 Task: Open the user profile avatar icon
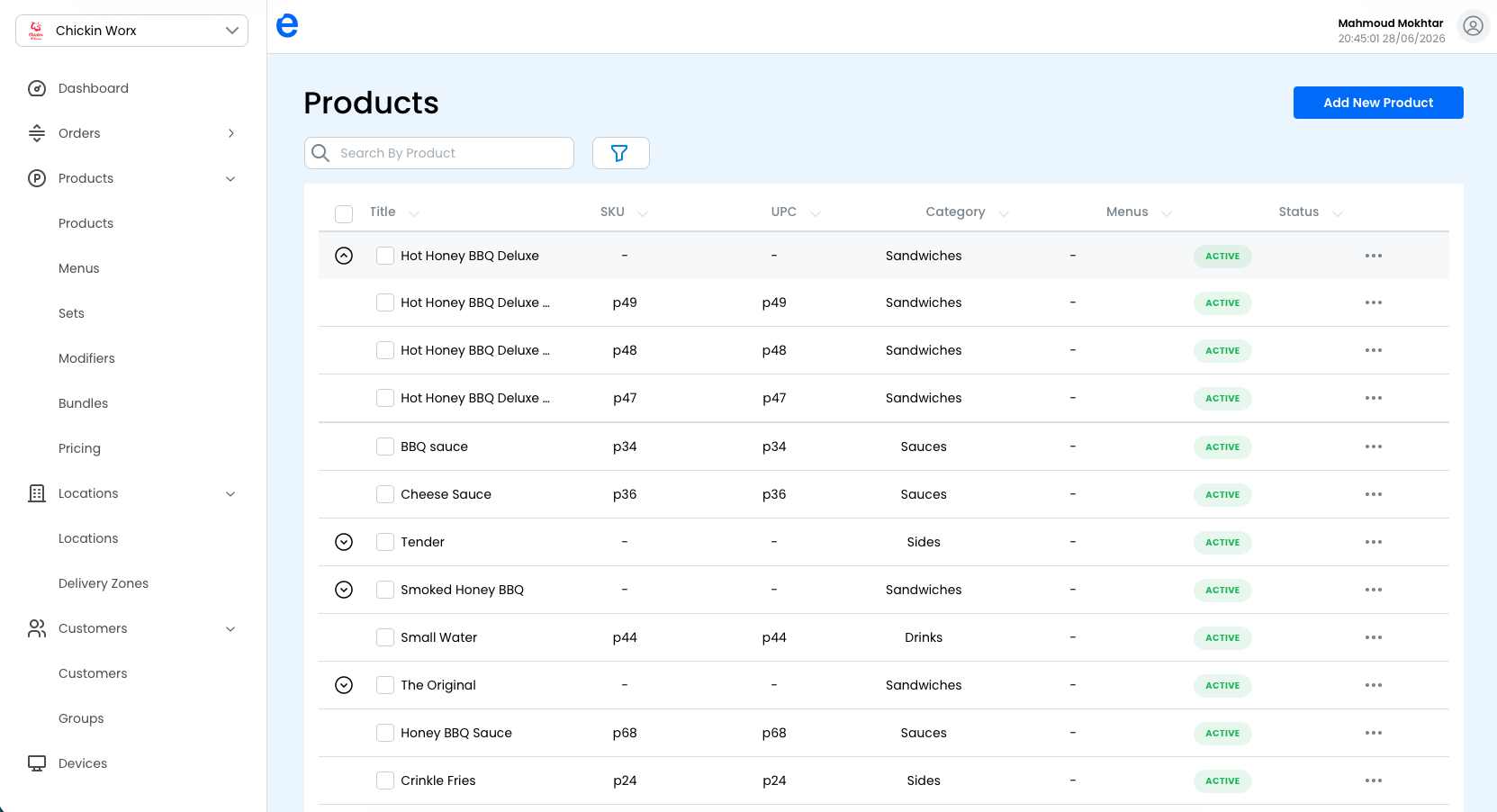click(x=1473, y=26)
